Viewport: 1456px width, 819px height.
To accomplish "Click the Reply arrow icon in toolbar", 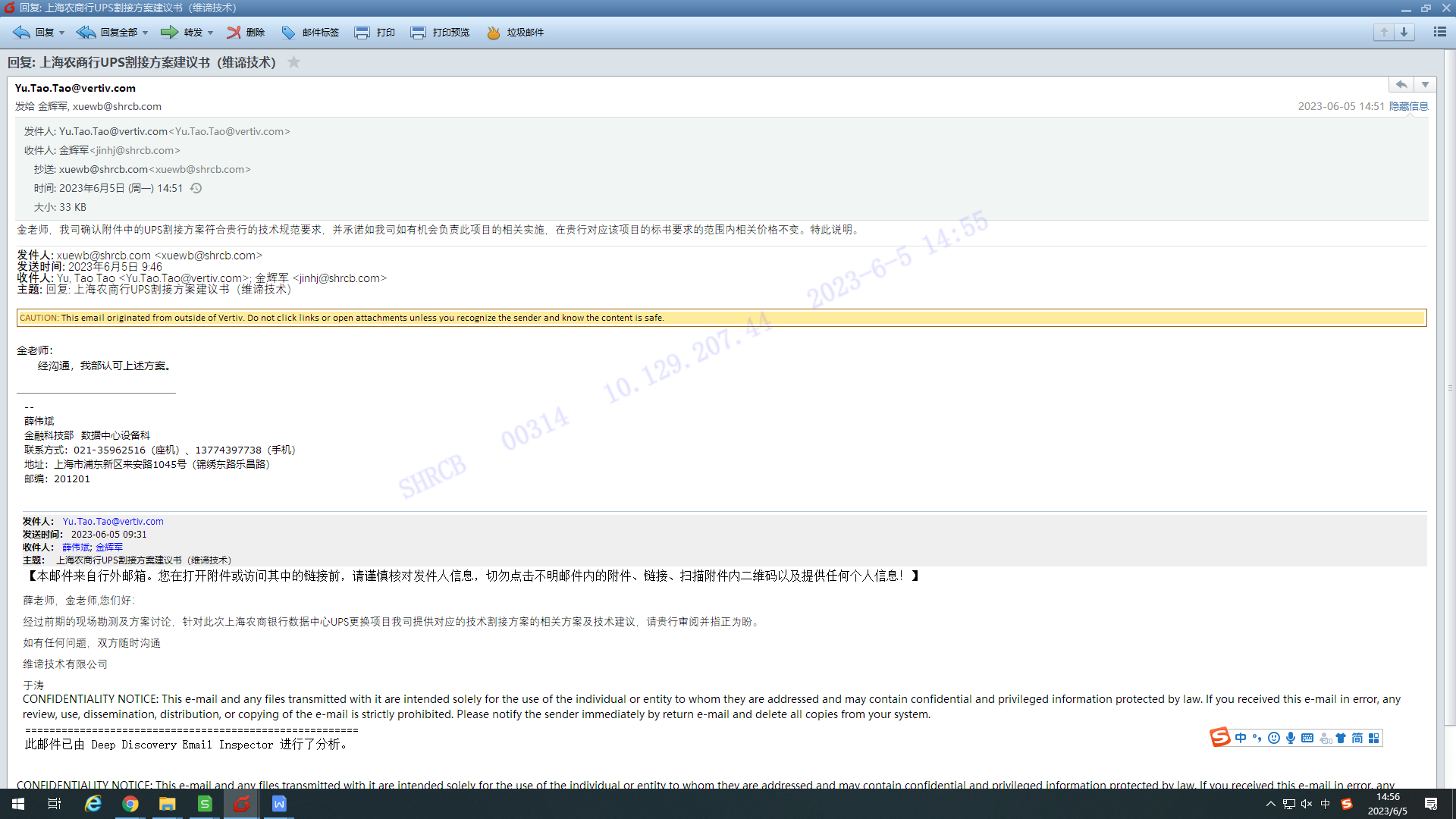I will click(x=22, y=33).
